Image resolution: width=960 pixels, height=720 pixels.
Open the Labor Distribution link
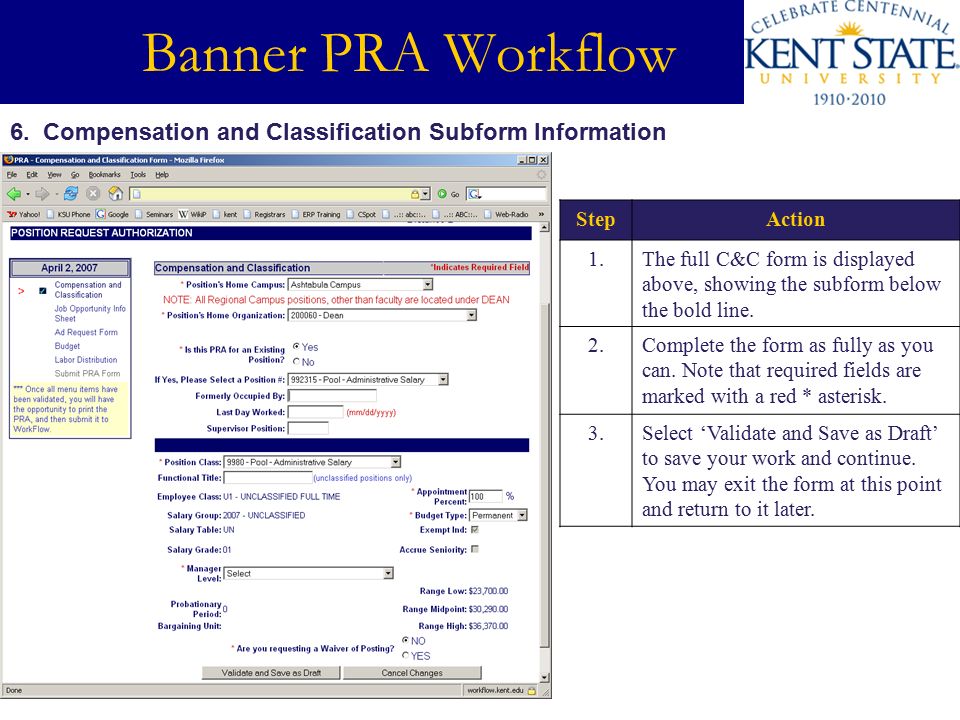tap(86, 360)
